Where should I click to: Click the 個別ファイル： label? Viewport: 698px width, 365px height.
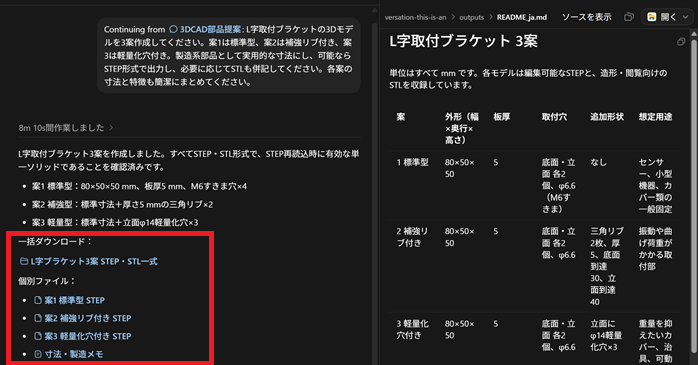tap(47, 281)
